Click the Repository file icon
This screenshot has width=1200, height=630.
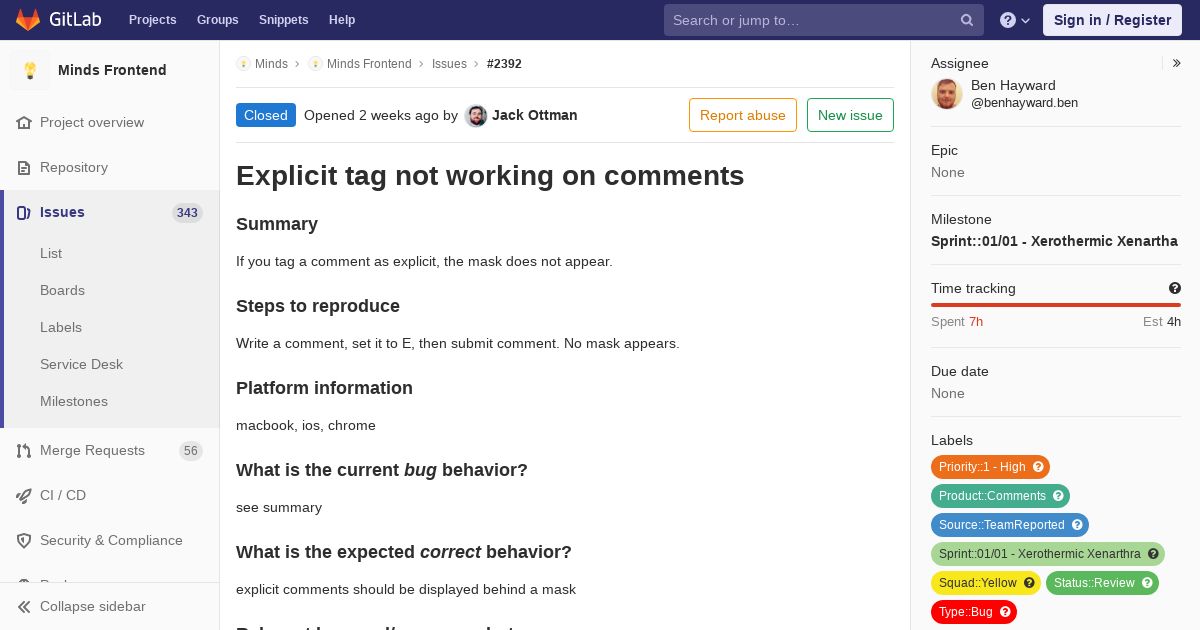(24, 167)
